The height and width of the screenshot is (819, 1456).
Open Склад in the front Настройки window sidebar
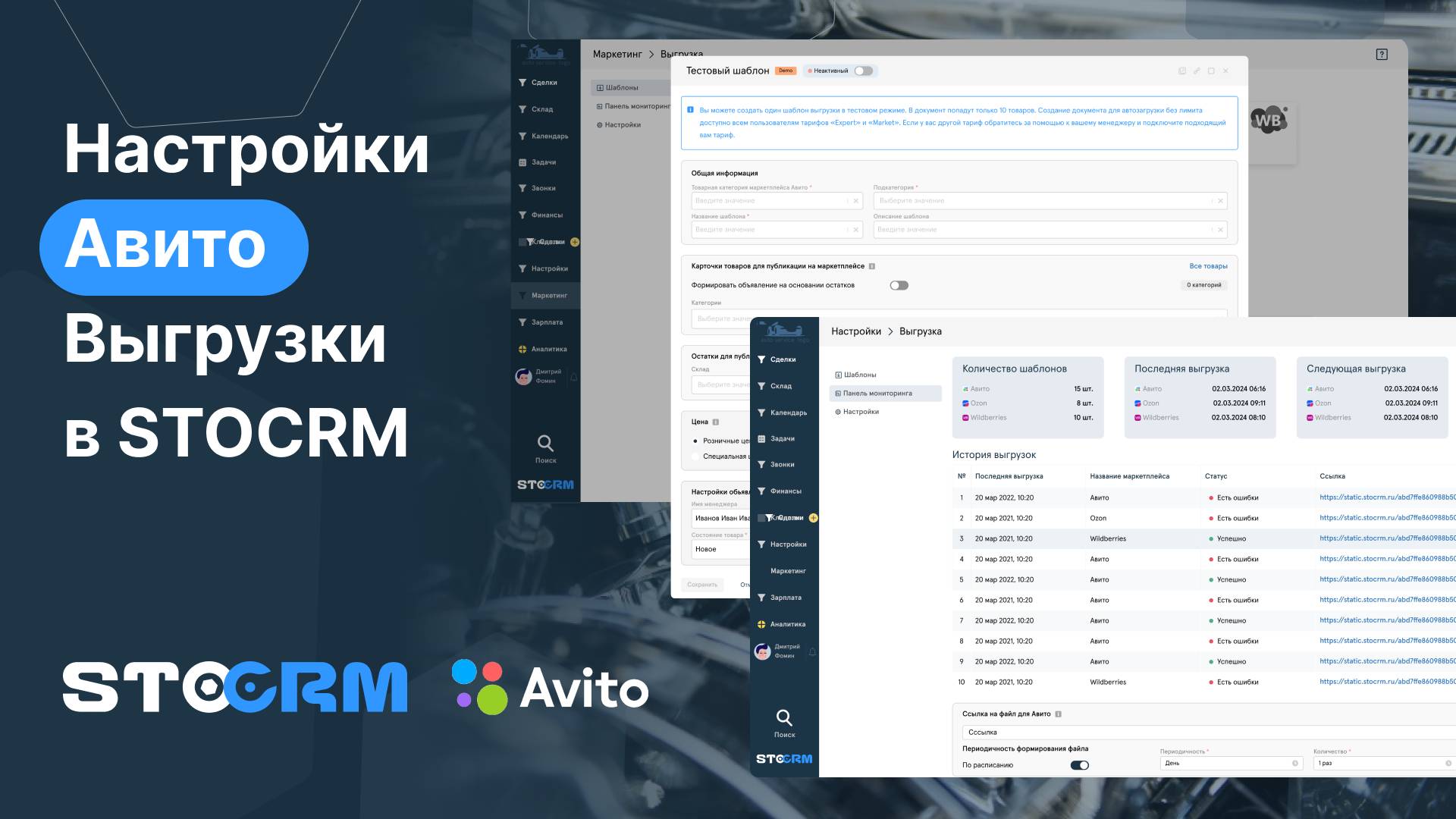pos(774,386)
